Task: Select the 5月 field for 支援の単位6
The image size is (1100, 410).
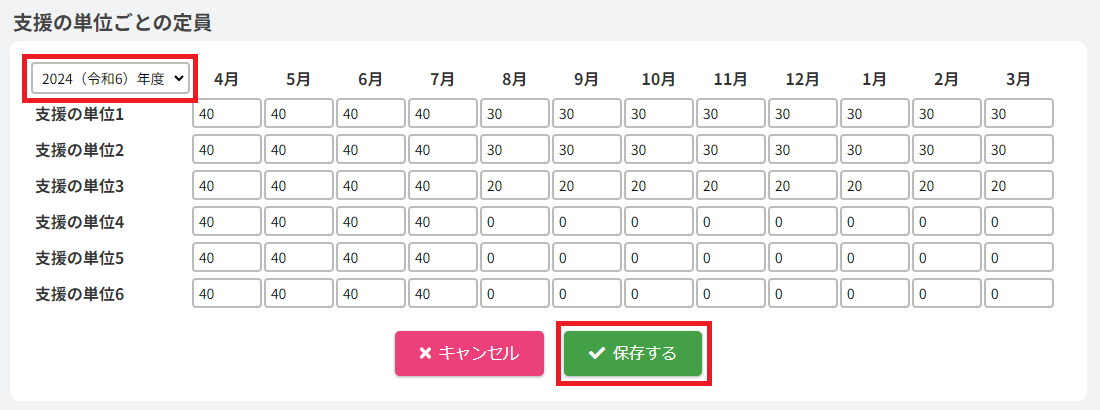Action: pyautogui.click(x=299, y=293)
